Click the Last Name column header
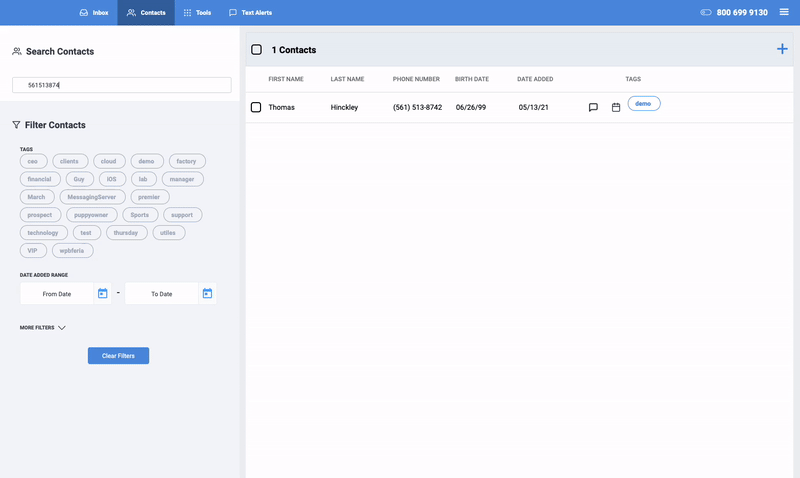Viewport: 800px width, 478px height. point(347,79)
